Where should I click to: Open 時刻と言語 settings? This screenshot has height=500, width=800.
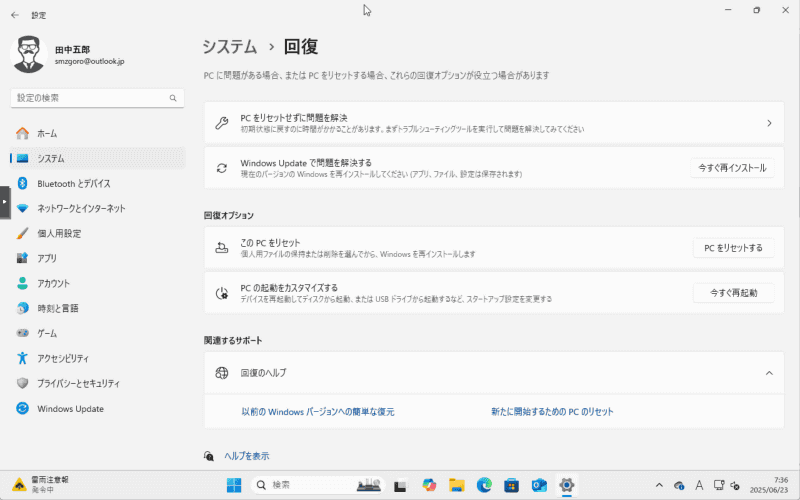(x=97, y=309)
